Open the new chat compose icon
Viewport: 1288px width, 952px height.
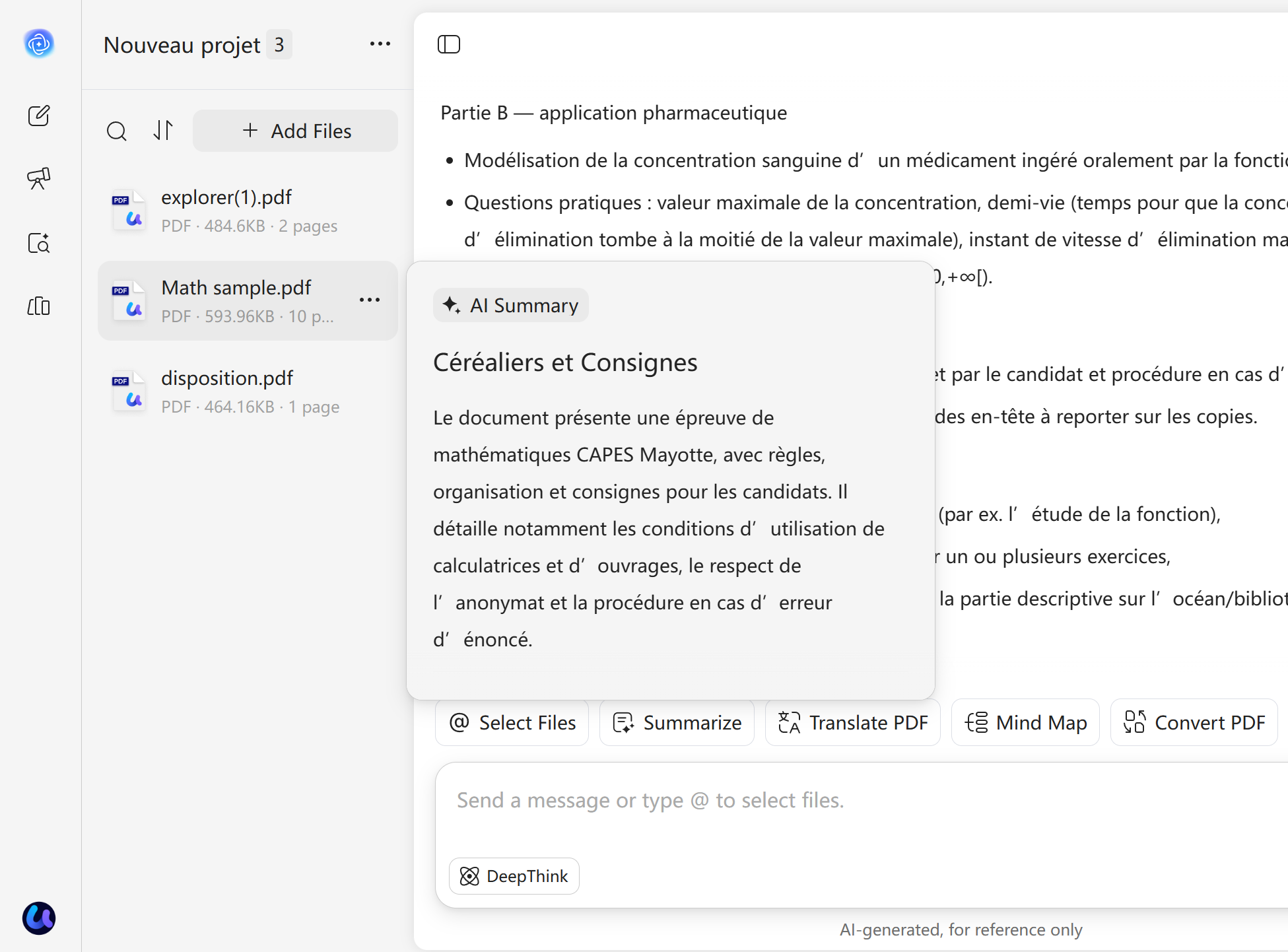pyautogui.click(x=39, y=116)
